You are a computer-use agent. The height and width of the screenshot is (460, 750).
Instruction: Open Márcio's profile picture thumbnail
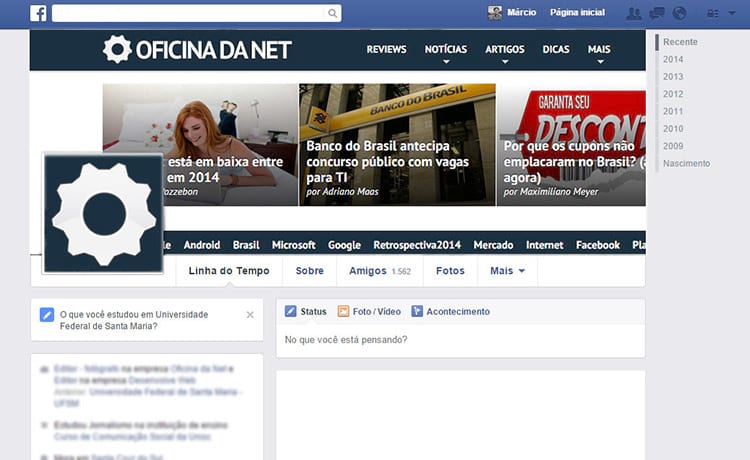coord(495,13)
